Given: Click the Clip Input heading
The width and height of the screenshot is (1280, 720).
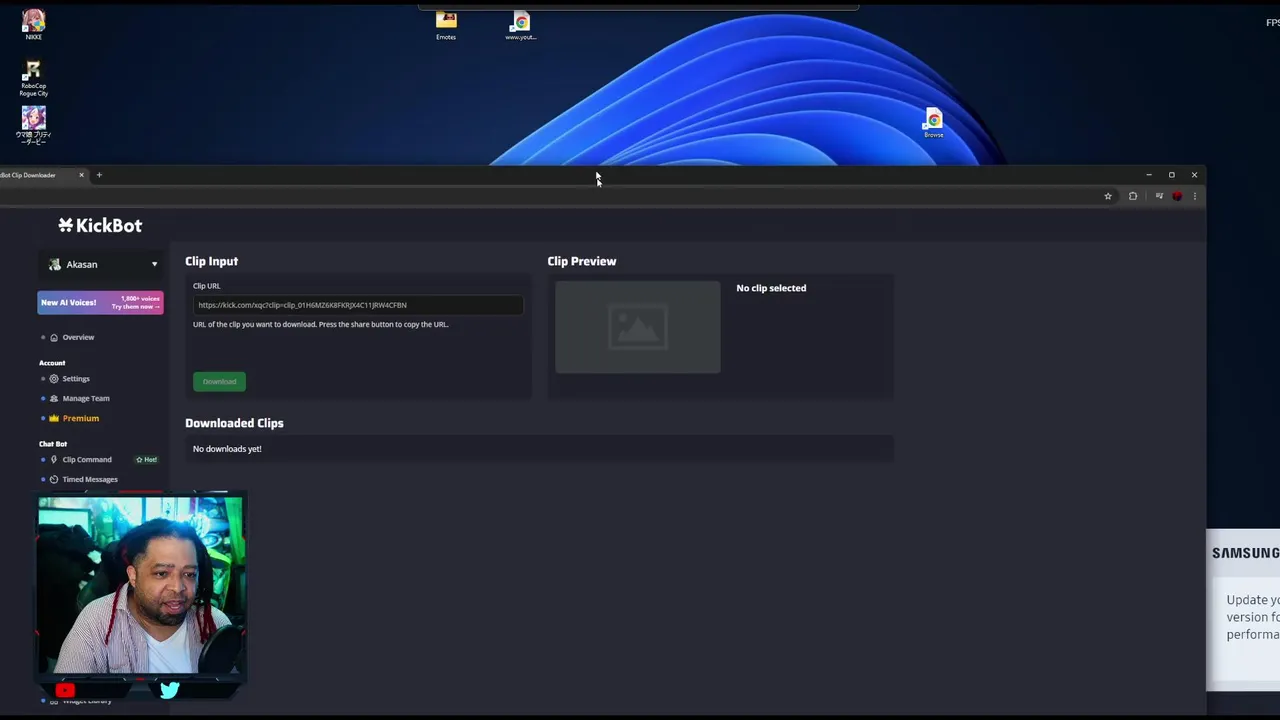Looking at the screenshot, I should tap(211, 261).
